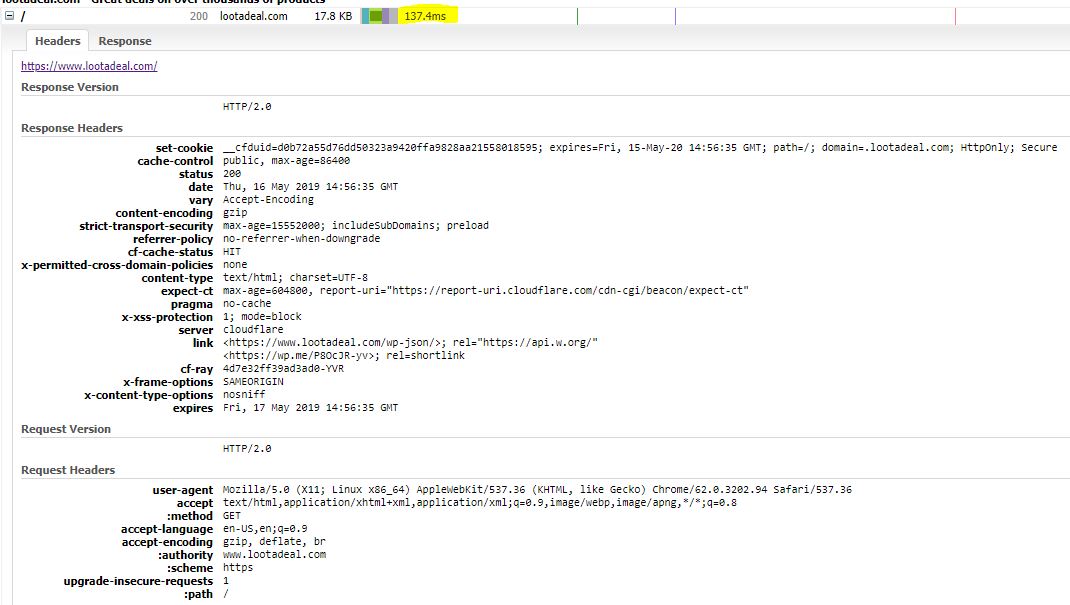
Task: Click the no-cache pragma value
Action: 247,304
